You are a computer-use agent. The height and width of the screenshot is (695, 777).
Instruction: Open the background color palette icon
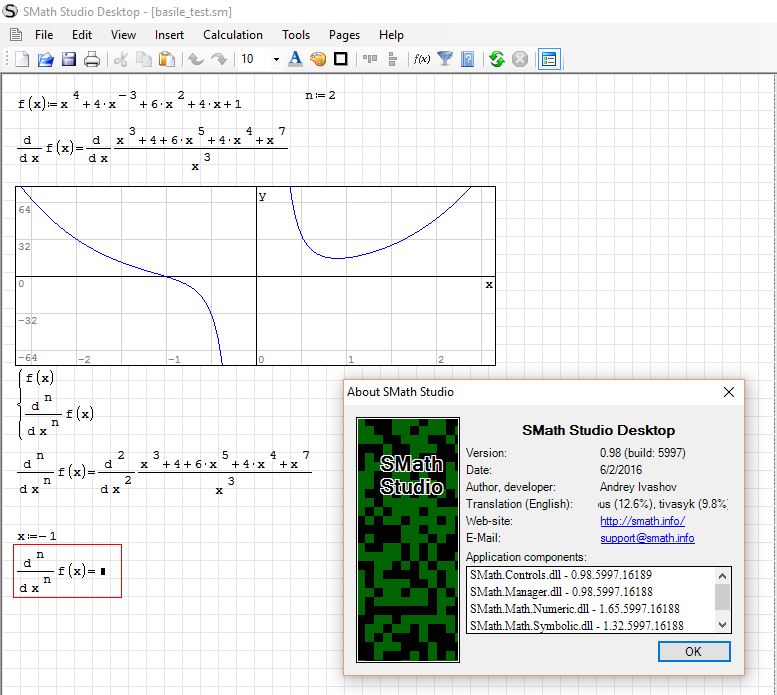pyautogui.click(x=318, y=59)
